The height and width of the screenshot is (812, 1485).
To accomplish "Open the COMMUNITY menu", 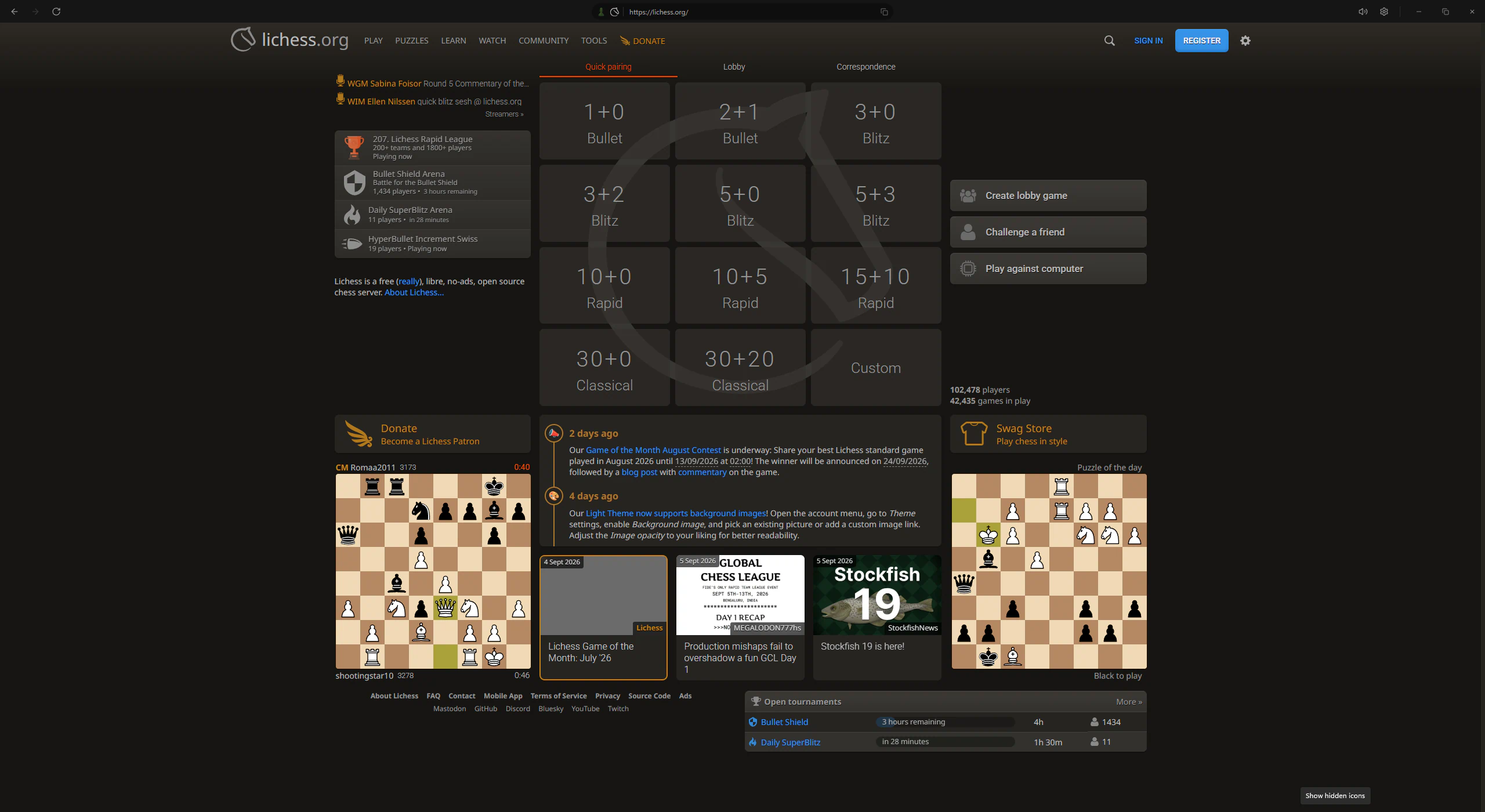I will pos(544,41).
